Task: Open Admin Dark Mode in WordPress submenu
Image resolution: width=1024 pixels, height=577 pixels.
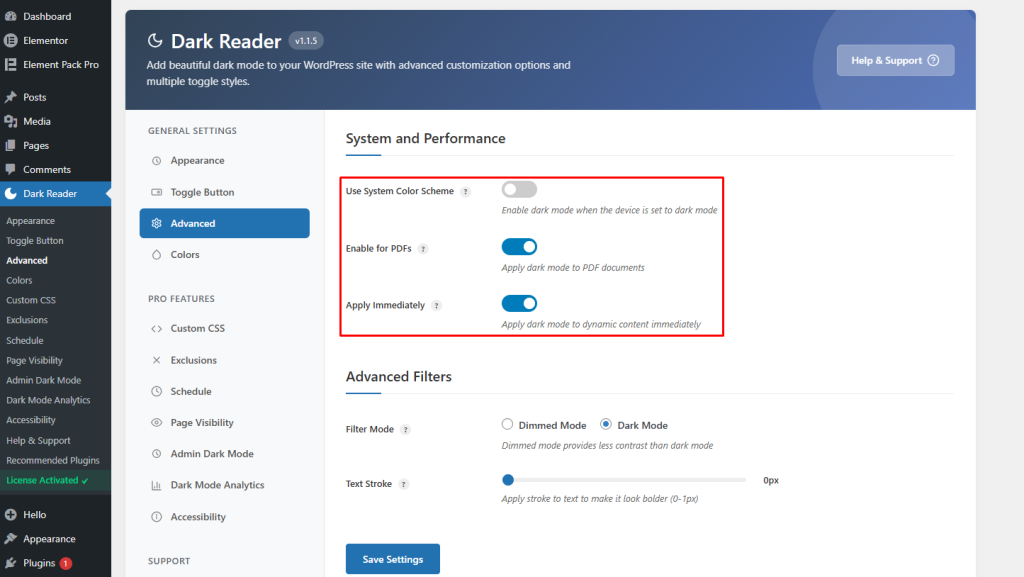Action: pyautogui.click(x=44, y=381)
